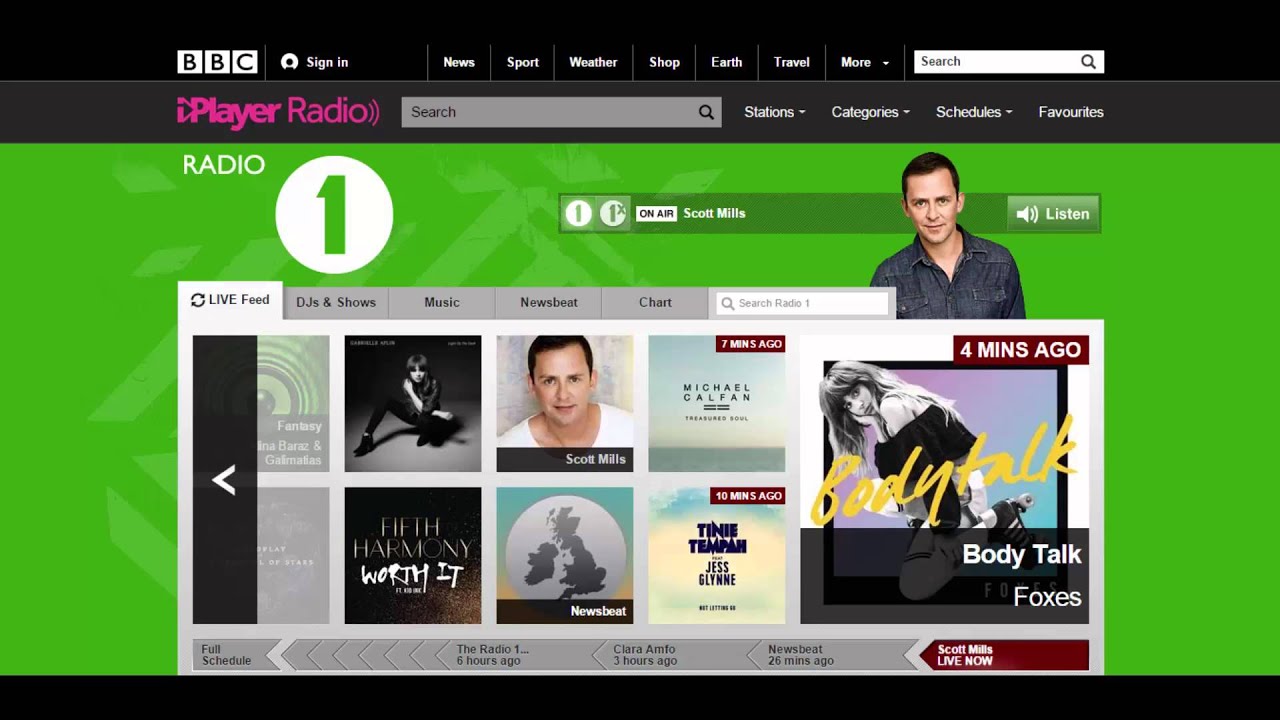This screenshot has width=1280, height=720.
Task: Click the Sign in account icon
Action: [290, 62]
